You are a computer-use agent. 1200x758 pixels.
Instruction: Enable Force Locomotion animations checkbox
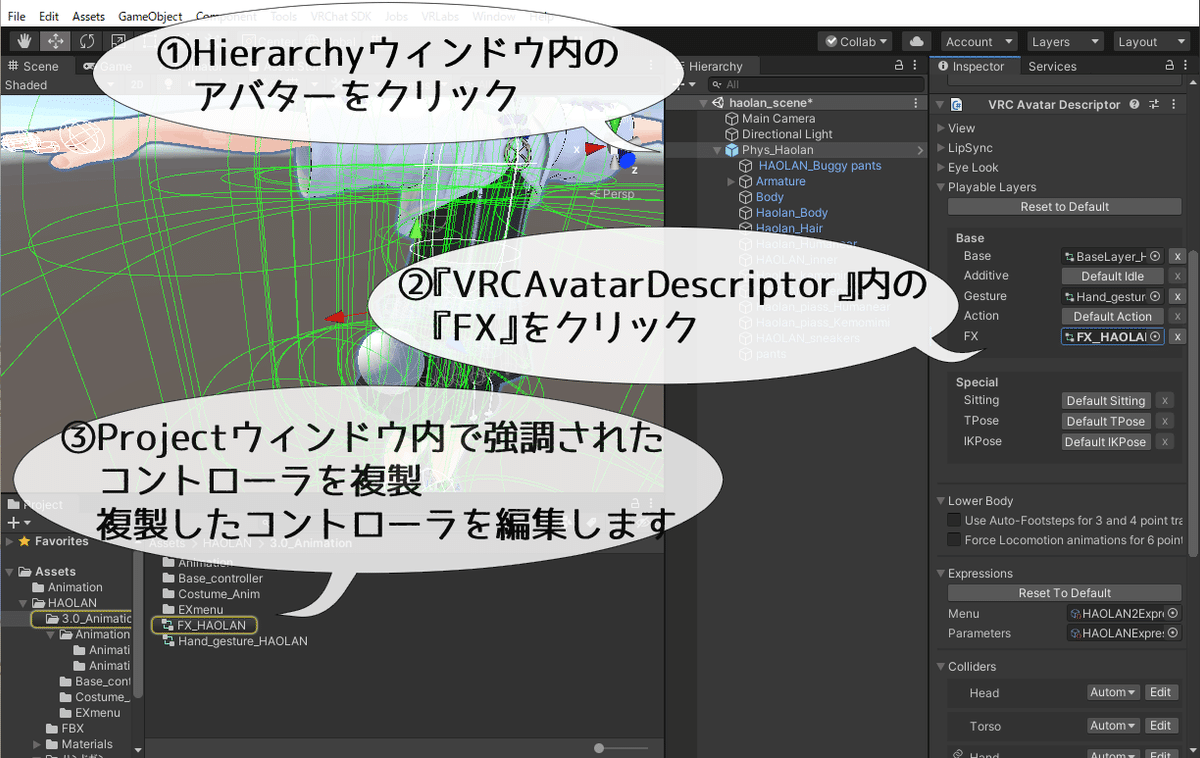954,540
